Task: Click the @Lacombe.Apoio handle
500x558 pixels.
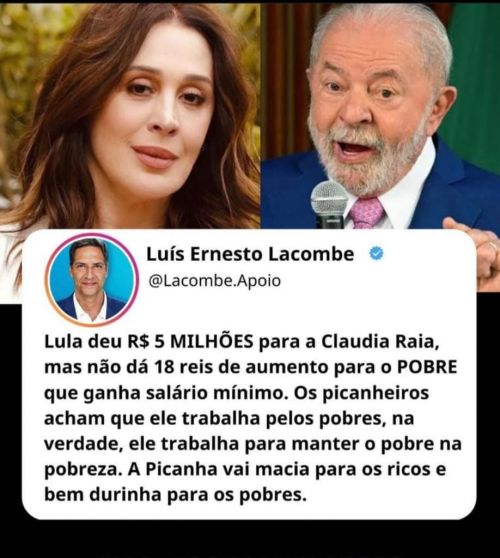Action: point(215,281)
